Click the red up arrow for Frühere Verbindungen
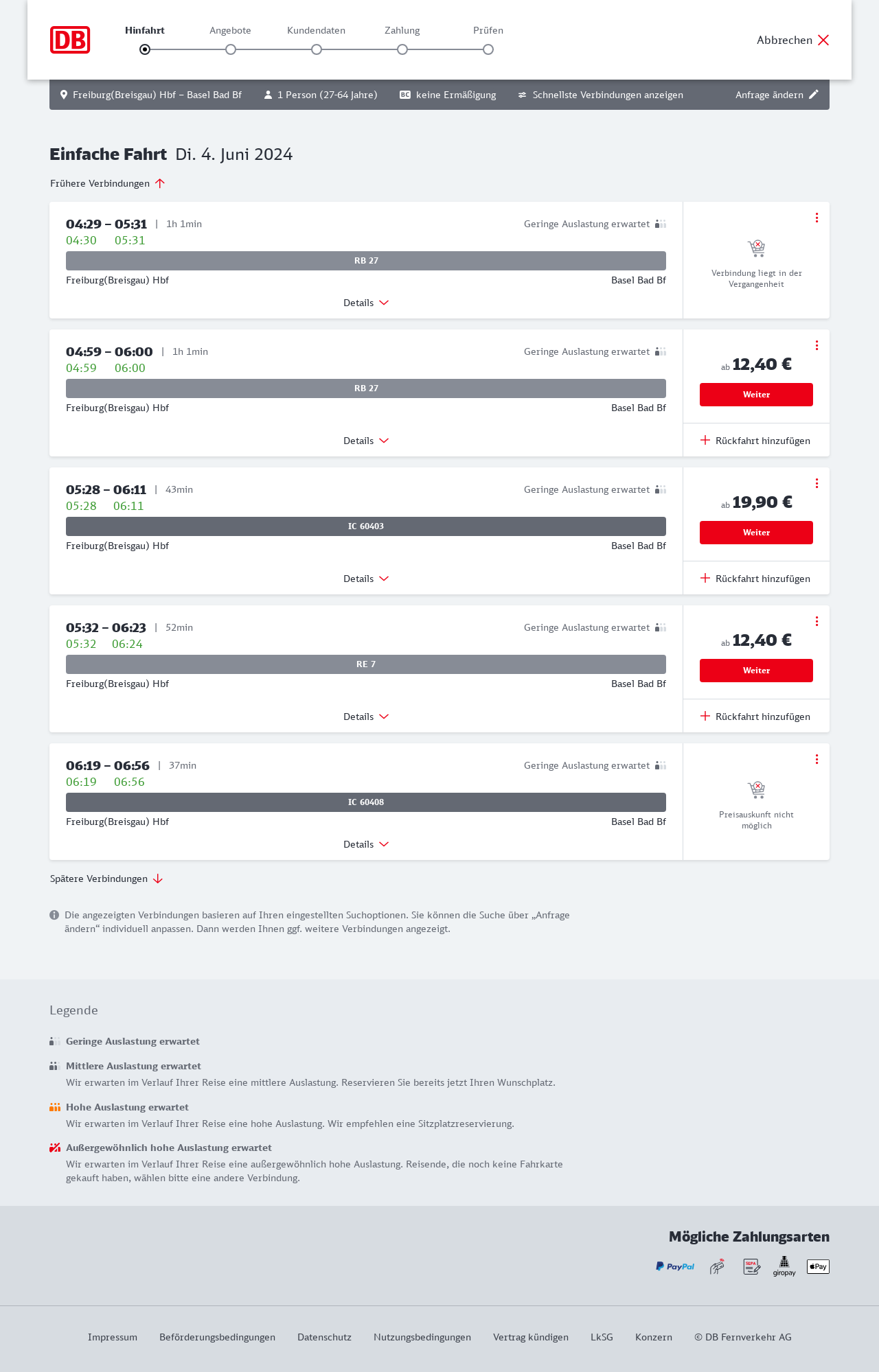 pyautogui.click(x=160, y=183)
